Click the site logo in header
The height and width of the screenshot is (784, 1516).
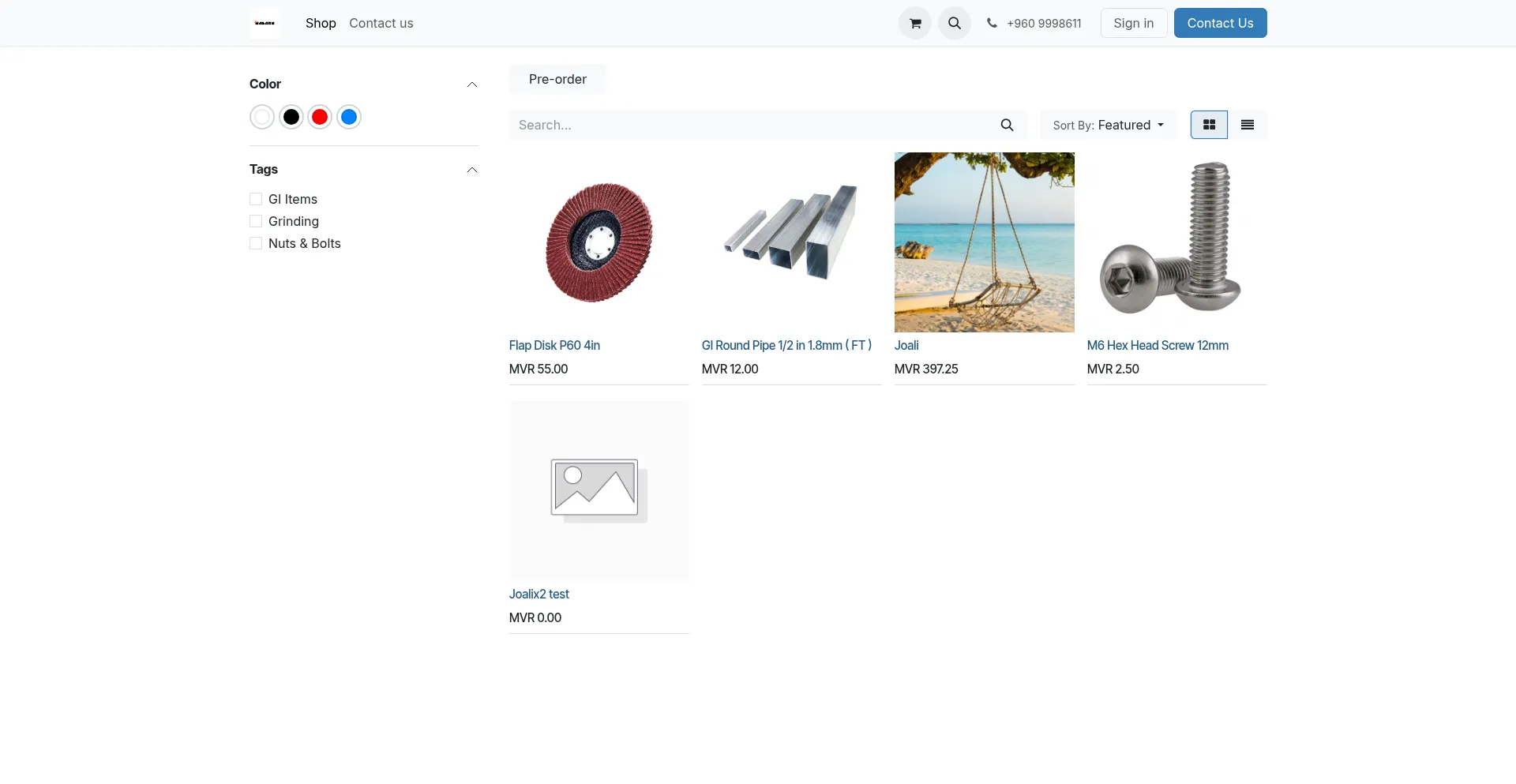265,23
